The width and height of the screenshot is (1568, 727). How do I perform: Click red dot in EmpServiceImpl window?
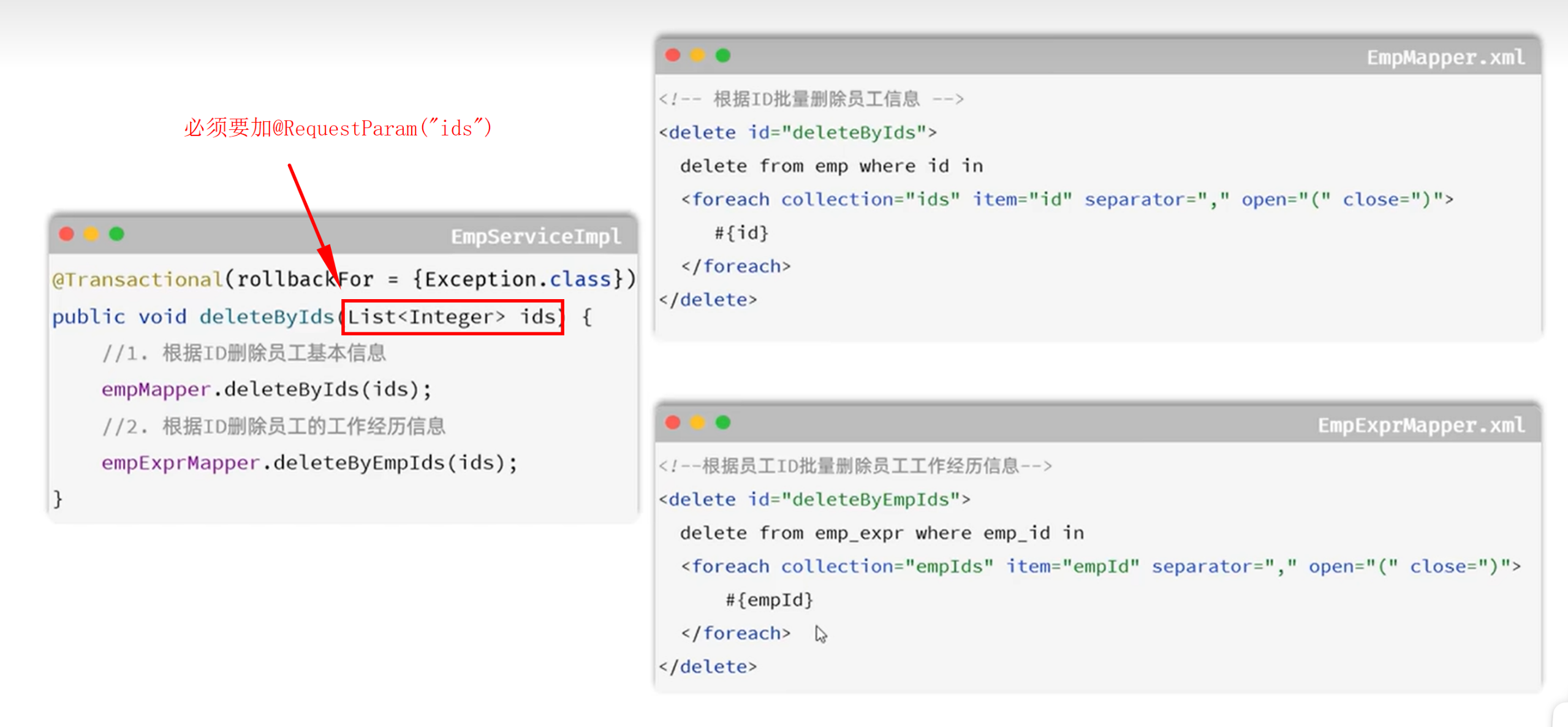tap(67, 234)
